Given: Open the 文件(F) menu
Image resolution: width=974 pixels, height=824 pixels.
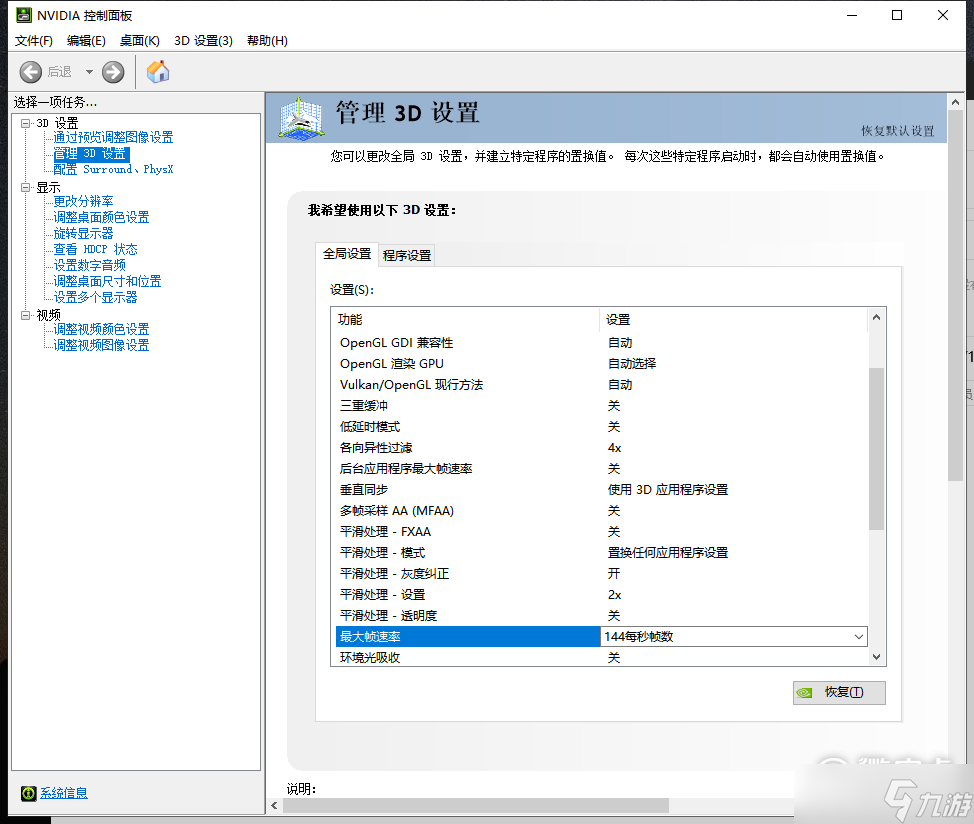Looking at the screenshot, I should pyautogui.click(x=34, y=40).
